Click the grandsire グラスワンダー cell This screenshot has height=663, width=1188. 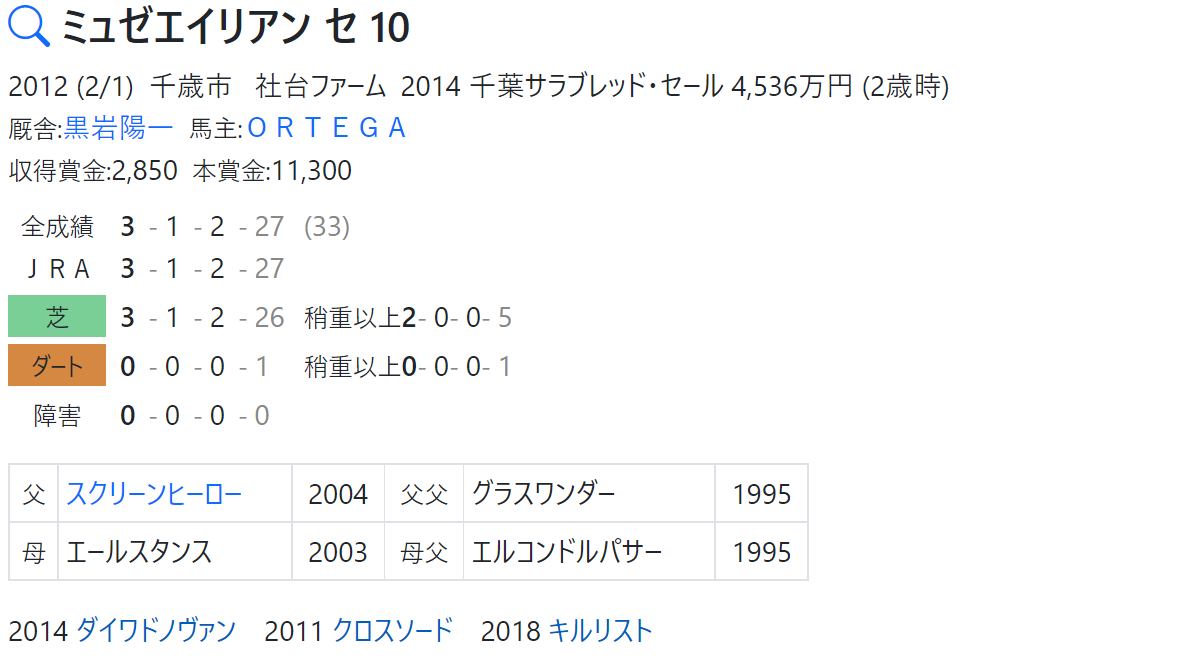pos(589,494)
